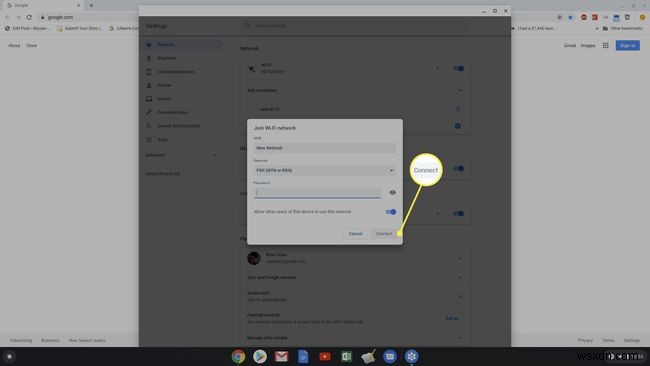The image size is (650, 366).
Task: Click Set up for Parental controls
Action: 451,318
